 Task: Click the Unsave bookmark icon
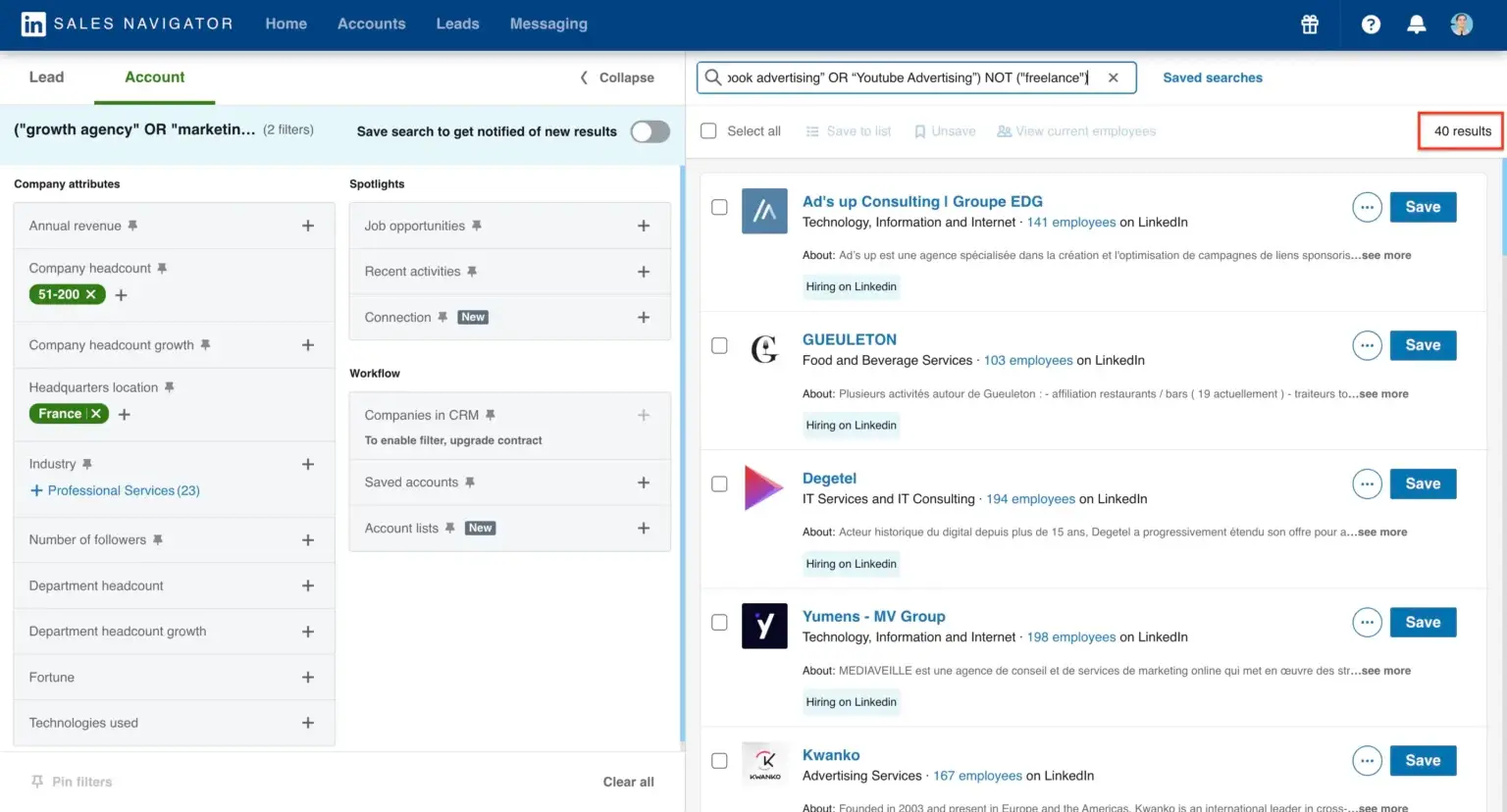(x=920, y=130)
